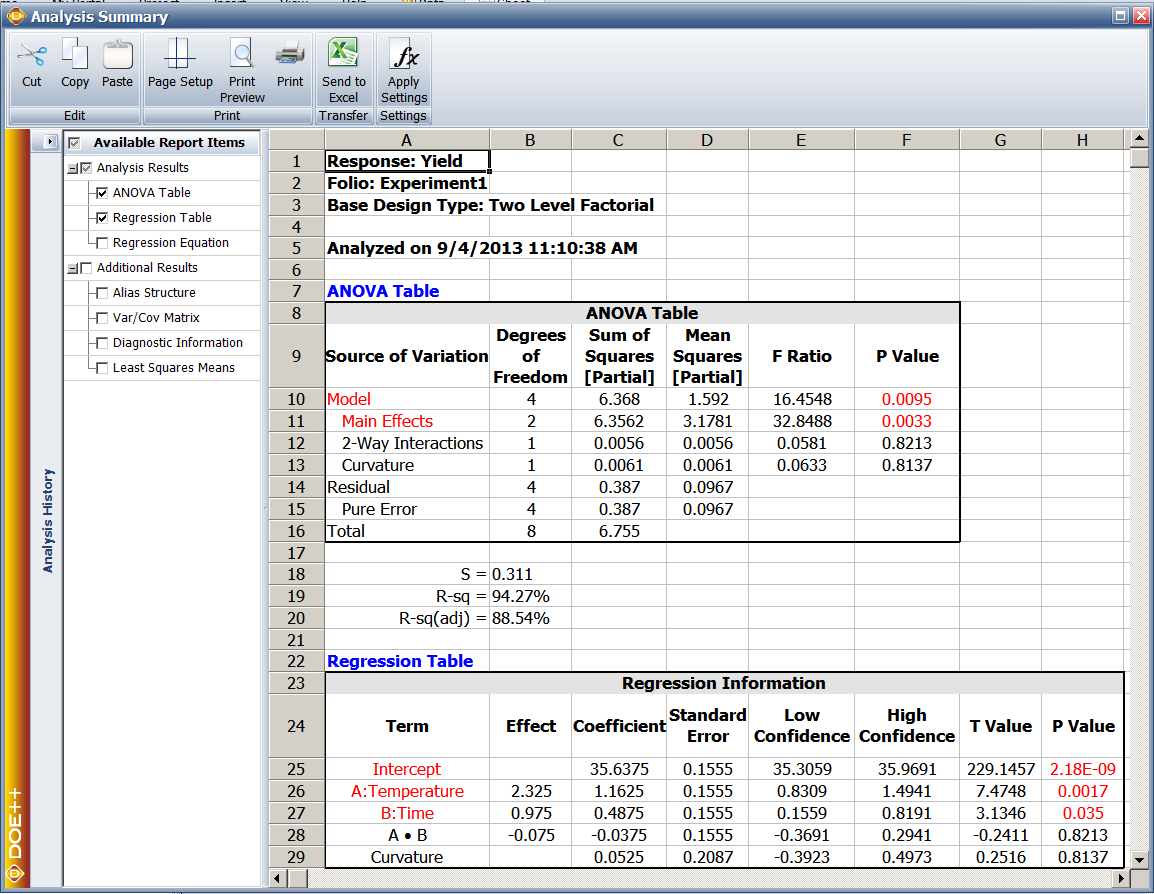Collapse the Additional Results tree node
This screenshot has height=894, width=1154.
[72, 269]
